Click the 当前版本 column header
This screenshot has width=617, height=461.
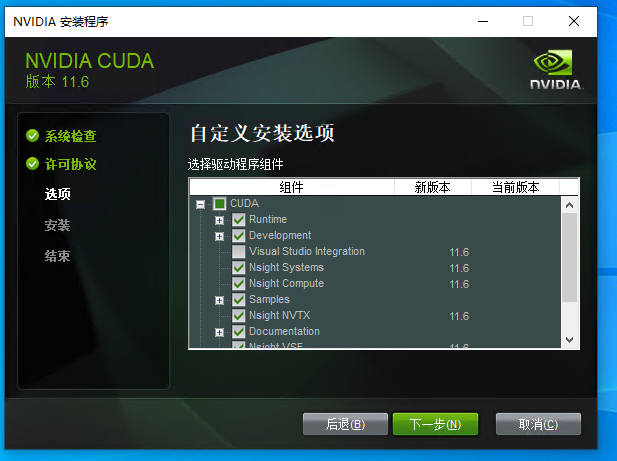[x=515, y=187]
